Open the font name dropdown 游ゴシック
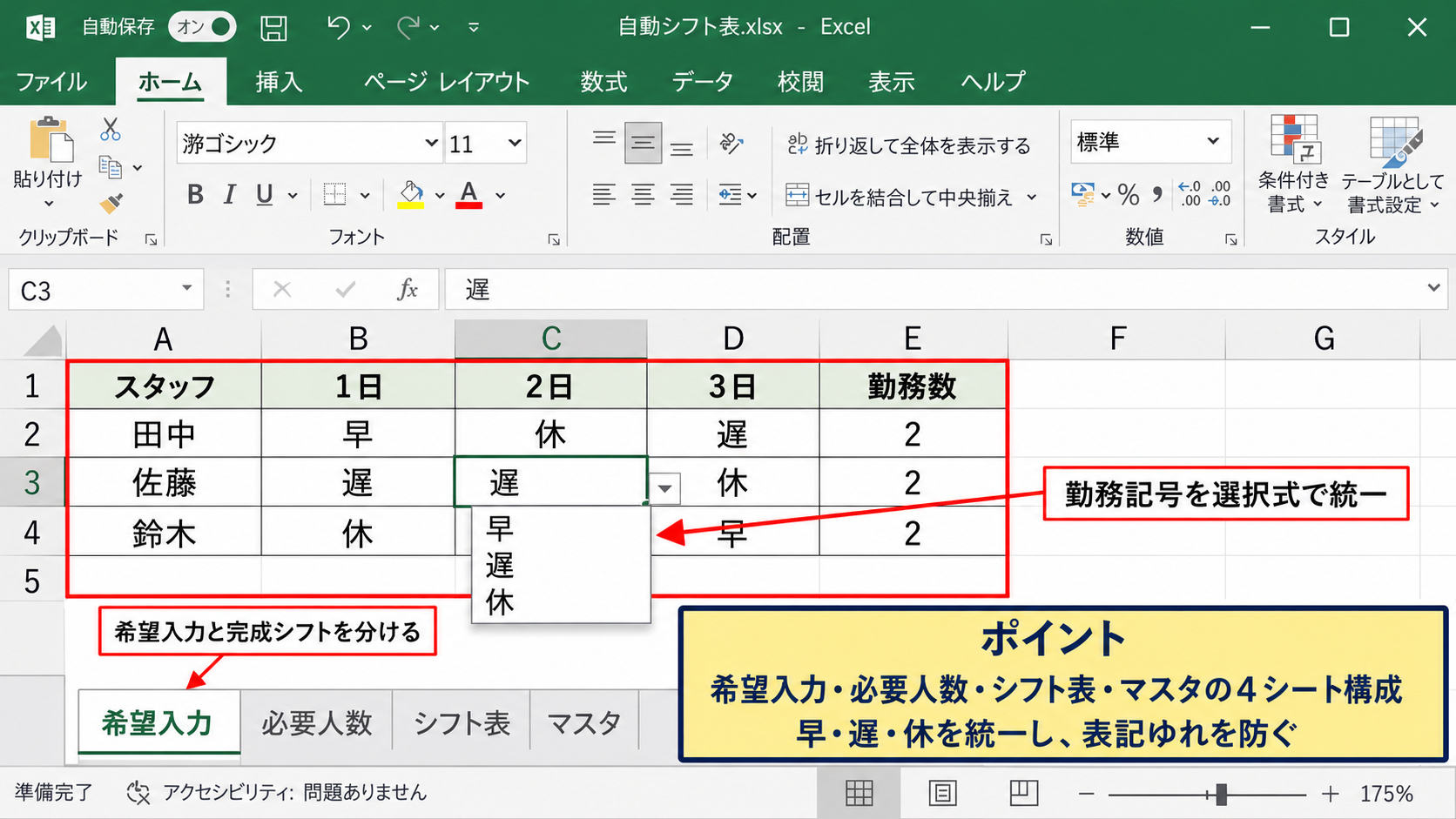The width and height of the screenshot is (1456, 819). tap(431, 143)
